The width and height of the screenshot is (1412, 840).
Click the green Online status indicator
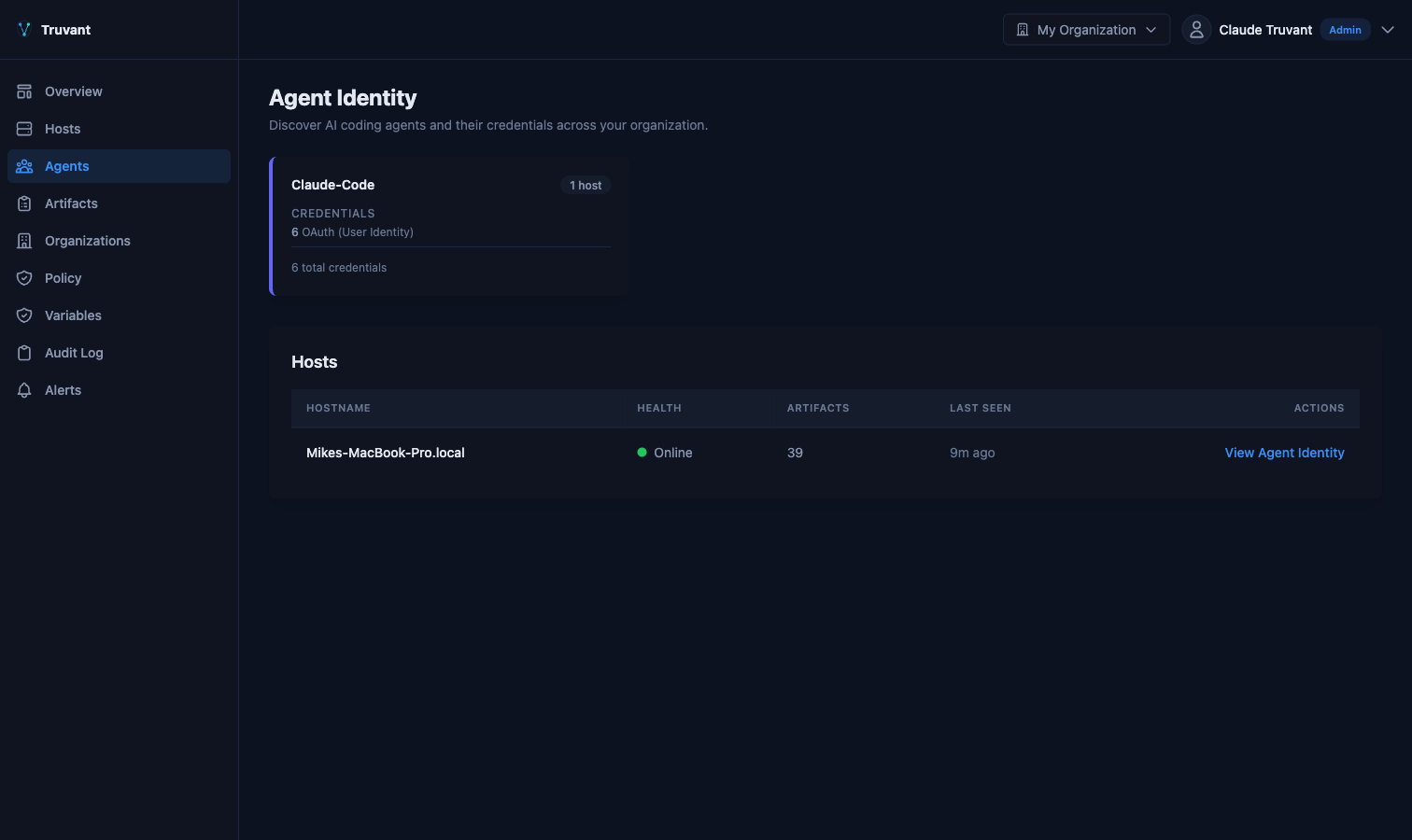coord(642,452)
